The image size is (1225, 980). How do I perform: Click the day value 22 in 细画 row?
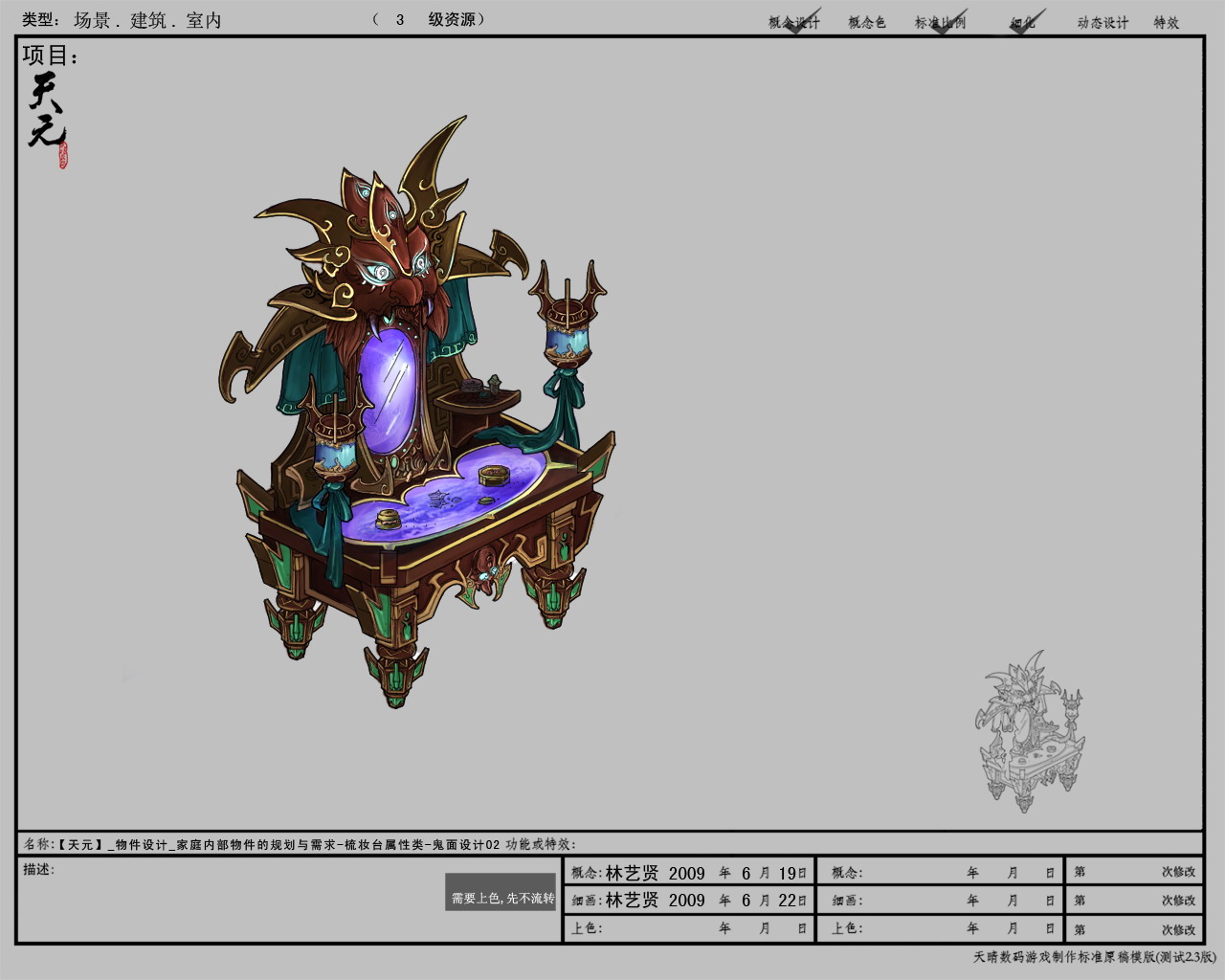tap(788, 901)
